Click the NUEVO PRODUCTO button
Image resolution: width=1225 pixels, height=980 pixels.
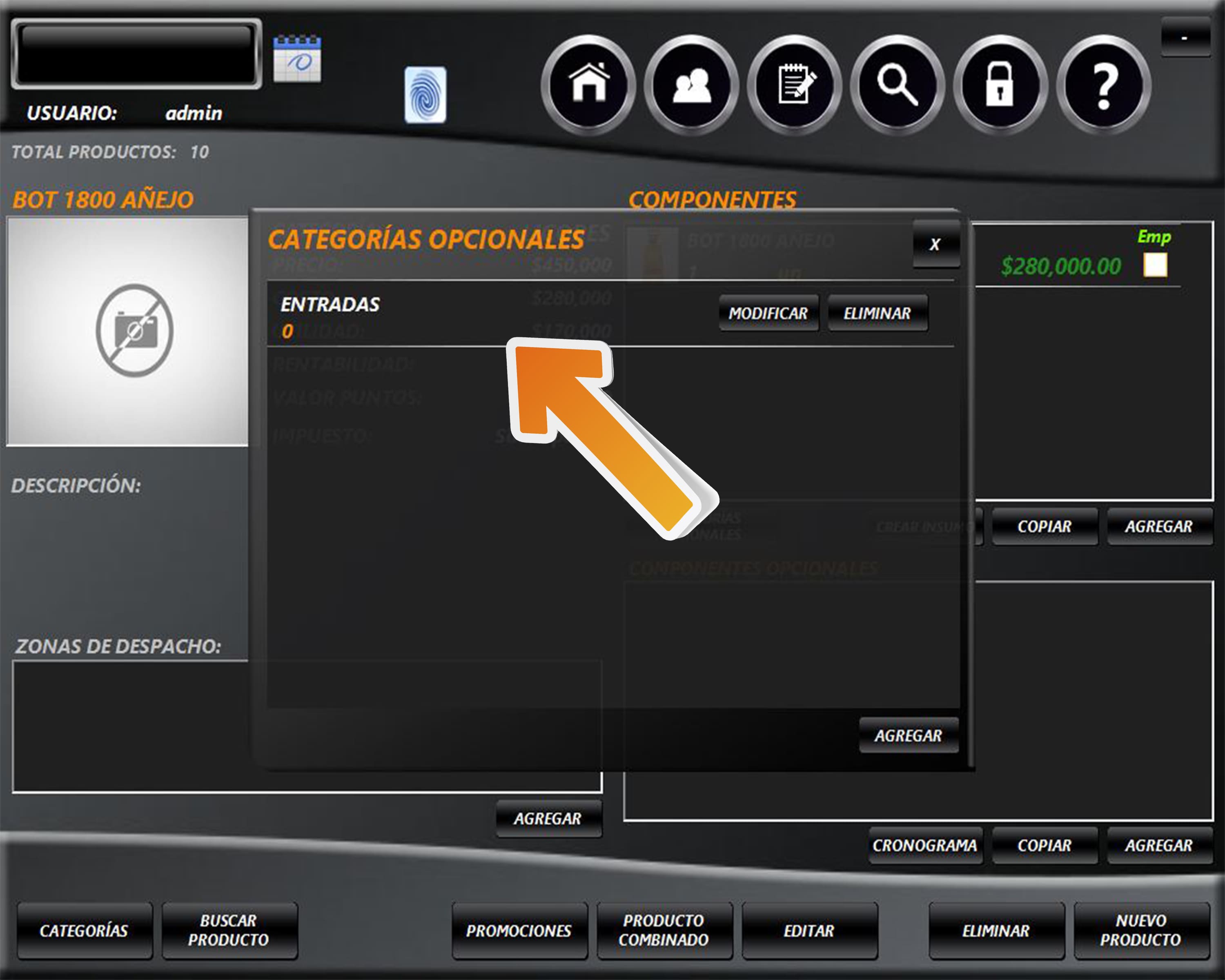[1141, 930]
